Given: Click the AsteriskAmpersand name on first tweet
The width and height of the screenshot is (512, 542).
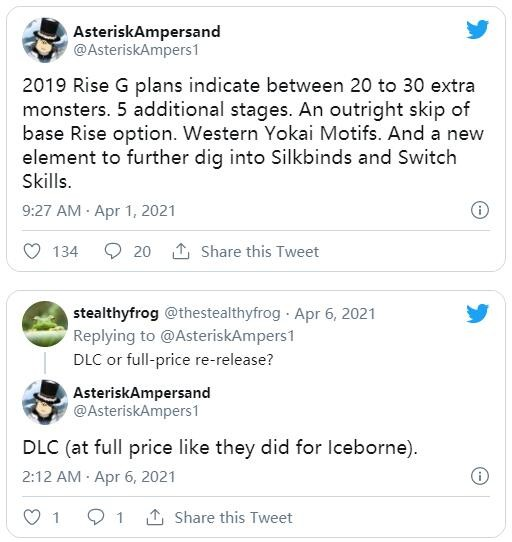Looking at the screenshot, I should click(x=147, y=32).
